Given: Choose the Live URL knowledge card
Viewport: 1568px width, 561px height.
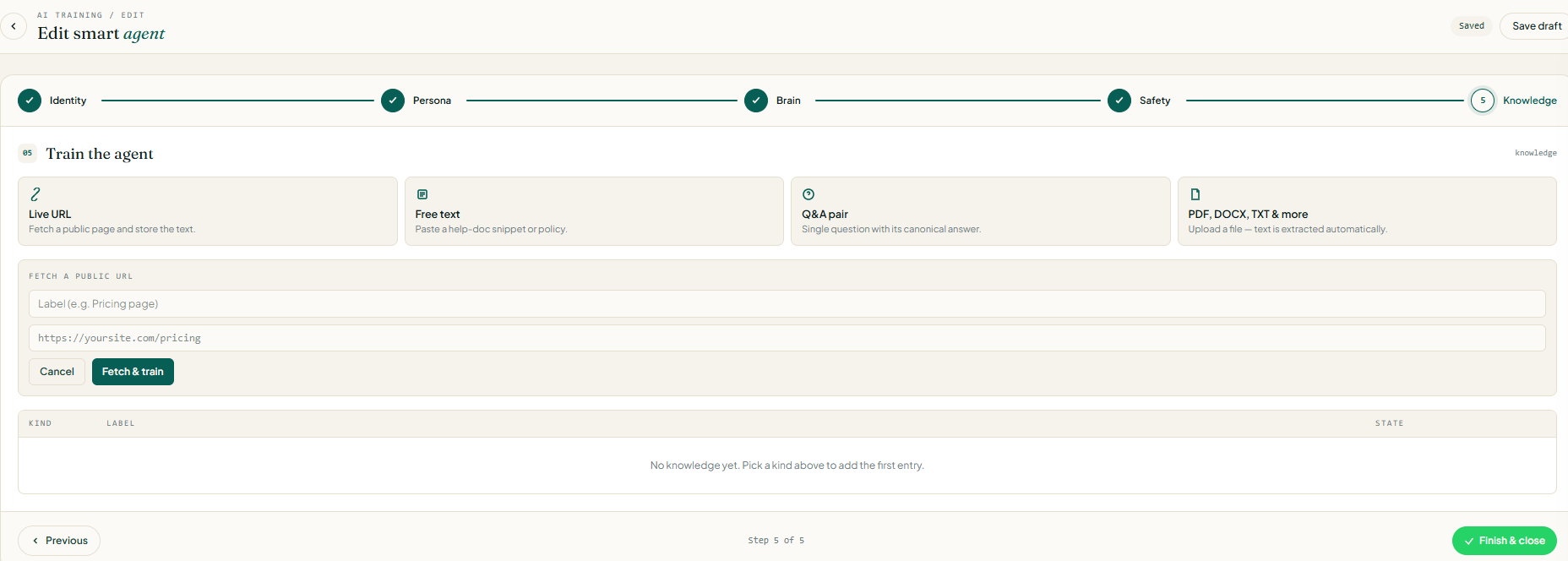Looking at the screenshot, I should (x=208, y=211).
